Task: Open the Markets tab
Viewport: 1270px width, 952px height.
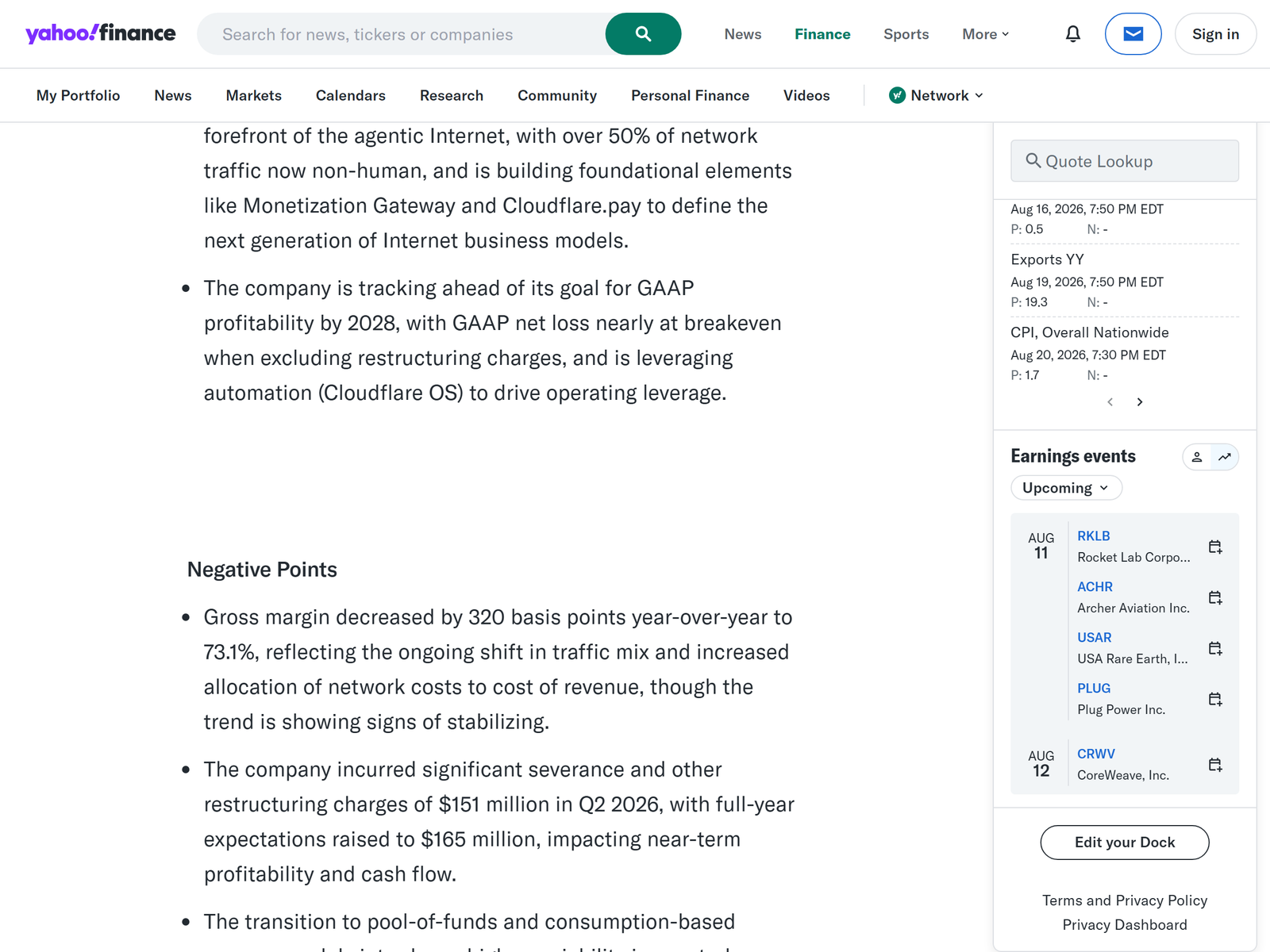Action: pos(254,95)
